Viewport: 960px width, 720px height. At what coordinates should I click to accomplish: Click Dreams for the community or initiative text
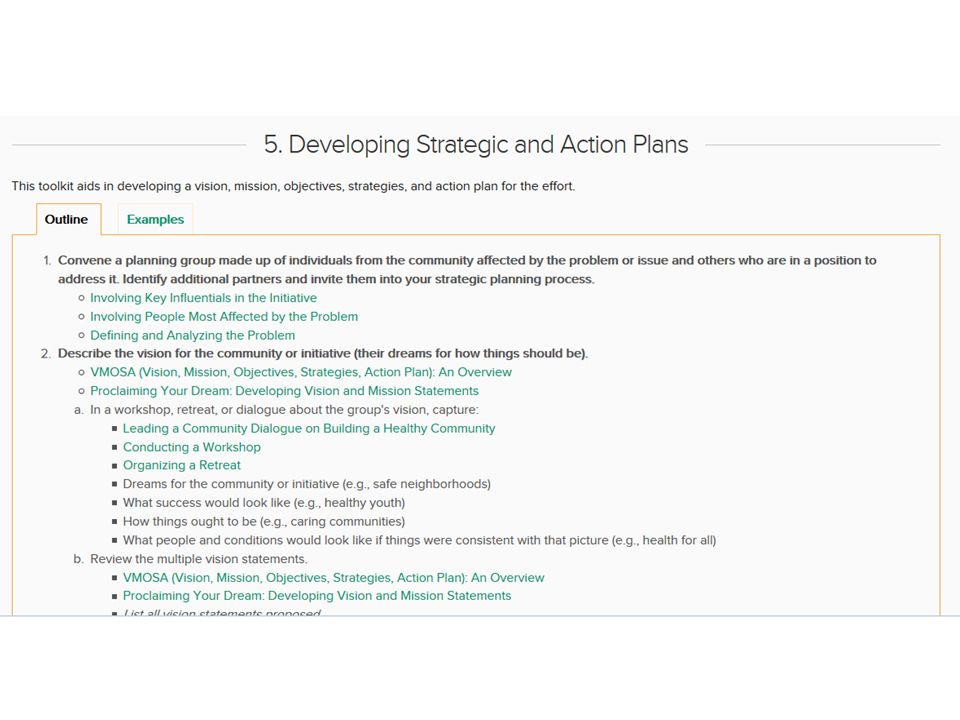coord(307,484)
